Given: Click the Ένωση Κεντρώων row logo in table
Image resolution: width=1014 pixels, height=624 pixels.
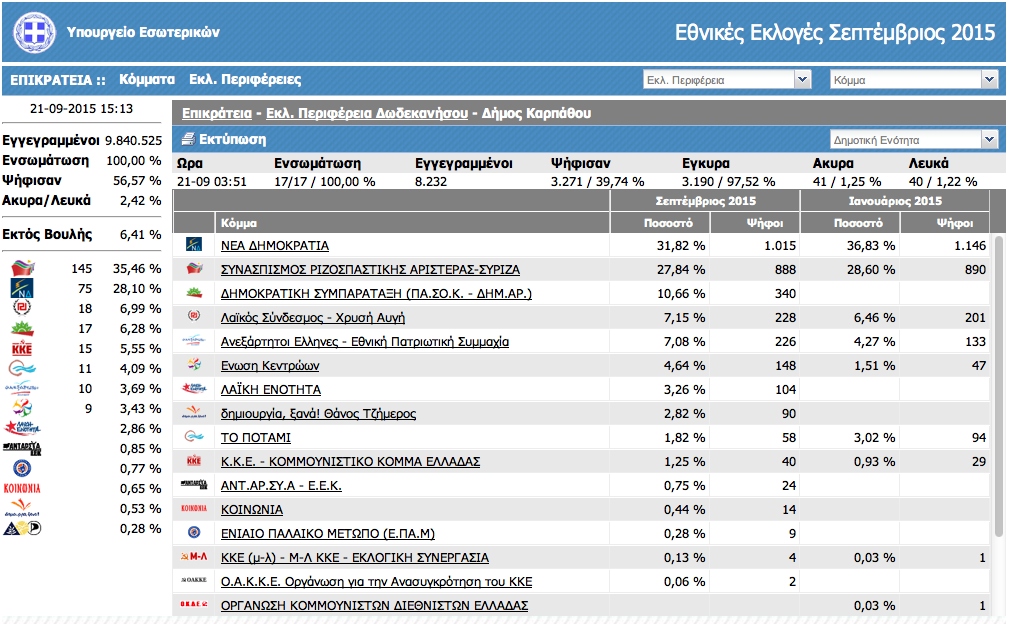Looking at the screenshot, I should pyautogui.click(x=194, y=365).
